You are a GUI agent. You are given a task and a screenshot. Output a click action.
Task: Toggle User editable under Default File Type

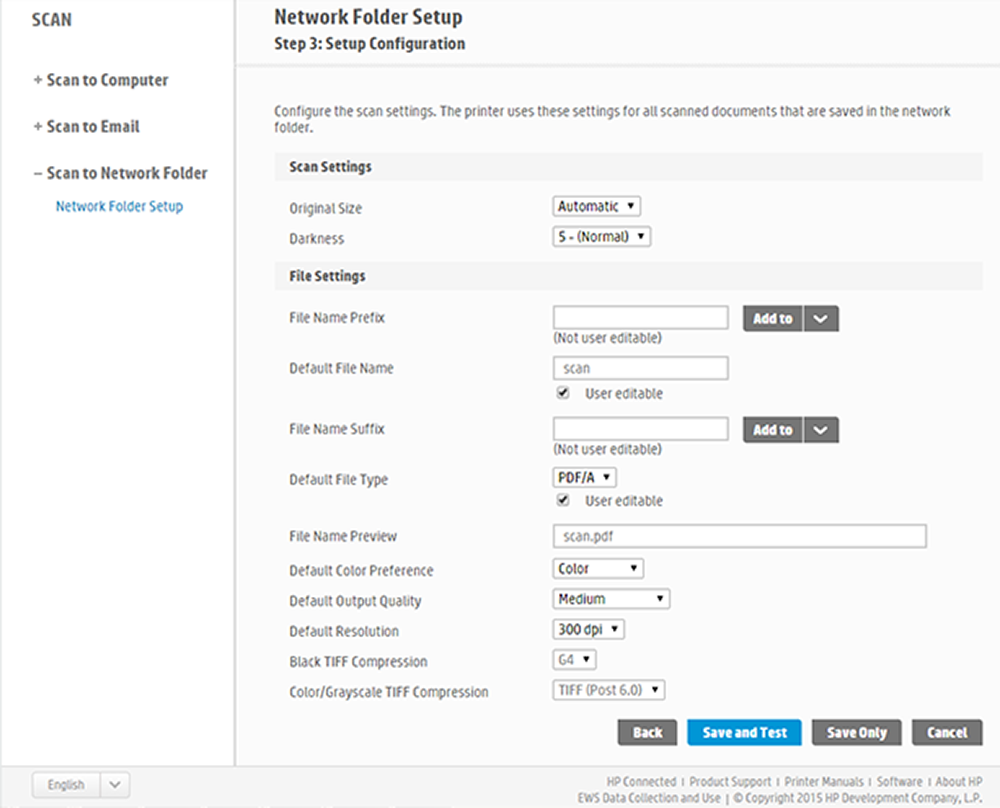coord(563,500)
